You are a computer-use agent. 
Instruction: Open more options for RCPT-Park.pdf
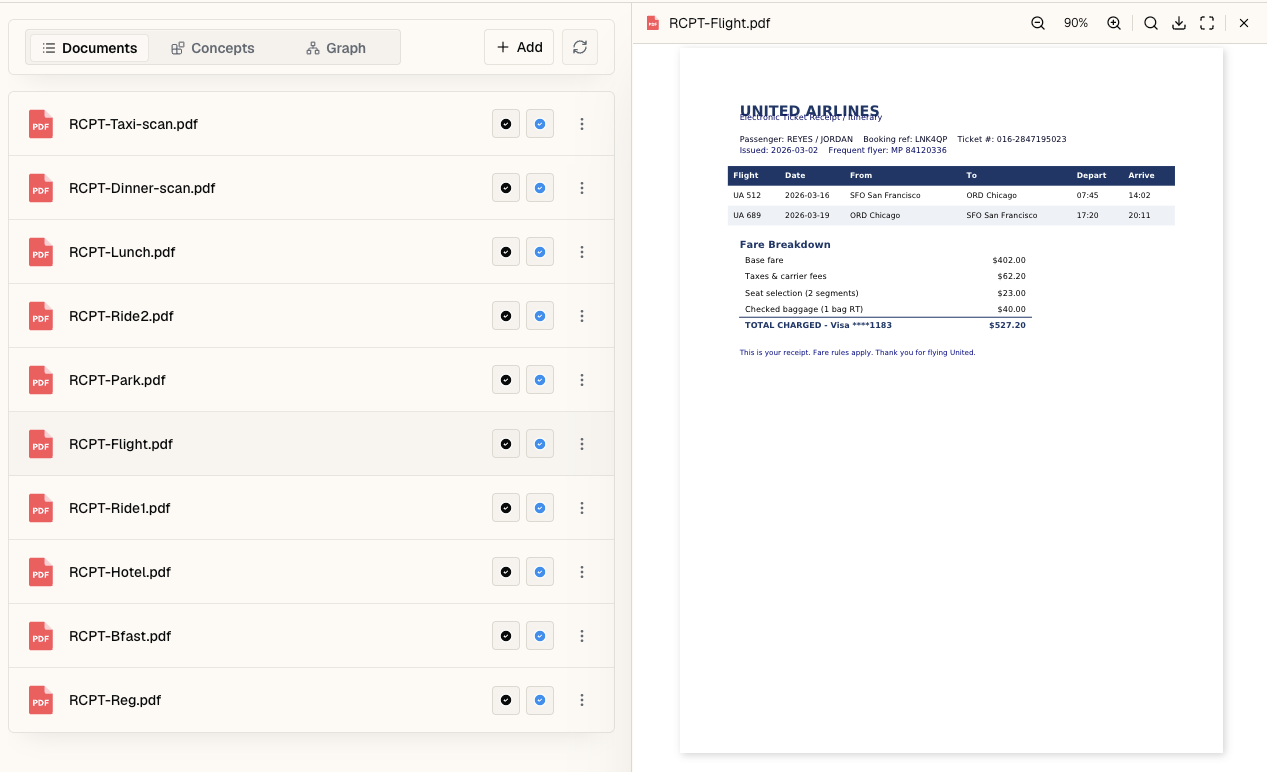[582, 380]
